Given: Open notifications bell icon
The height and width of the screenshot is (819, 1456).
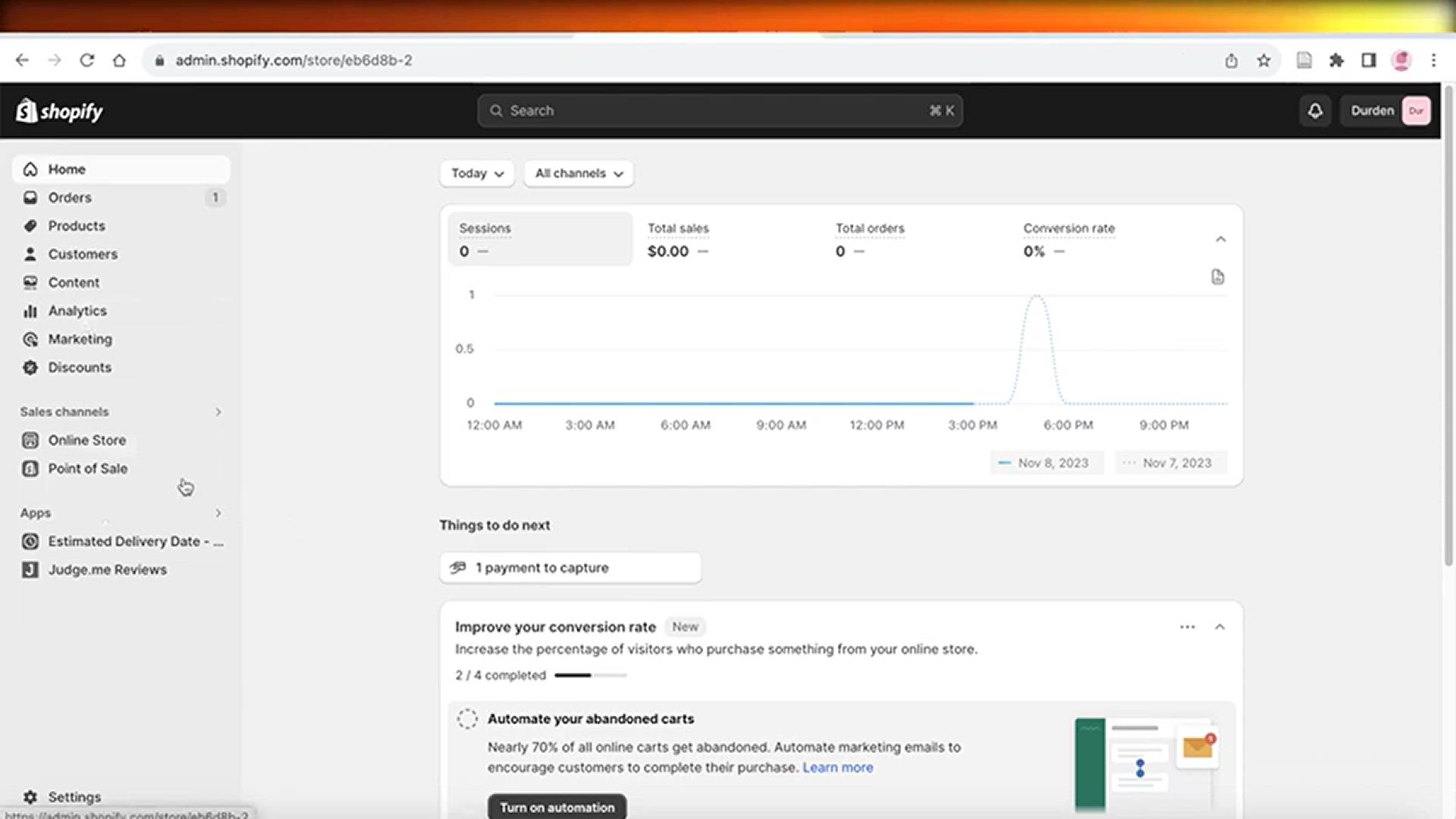Looking at the screenshot, I should click(1315, 111).
